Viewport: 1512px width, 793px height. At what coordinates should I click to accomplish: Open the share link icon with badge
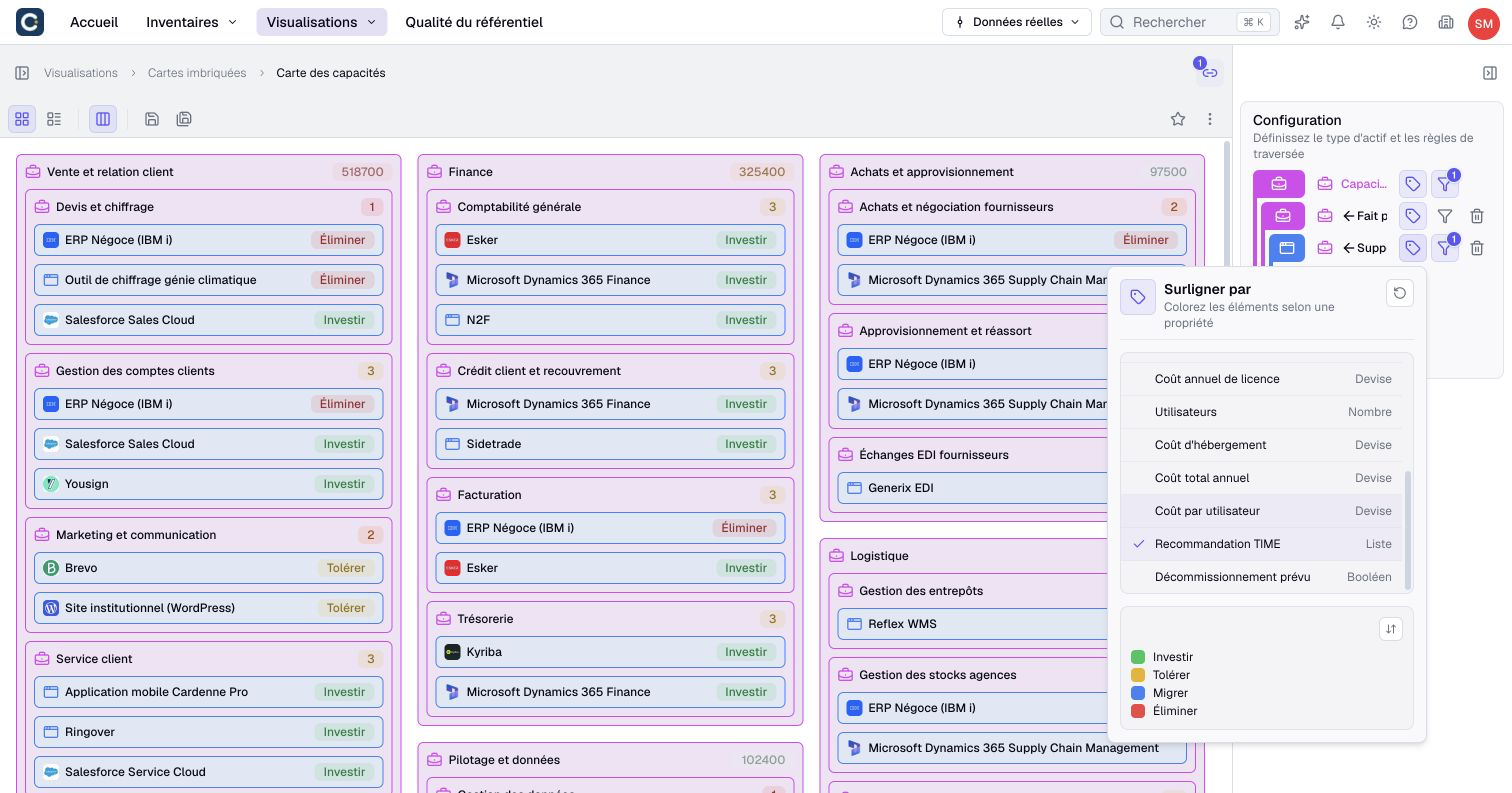point(1209,73)
